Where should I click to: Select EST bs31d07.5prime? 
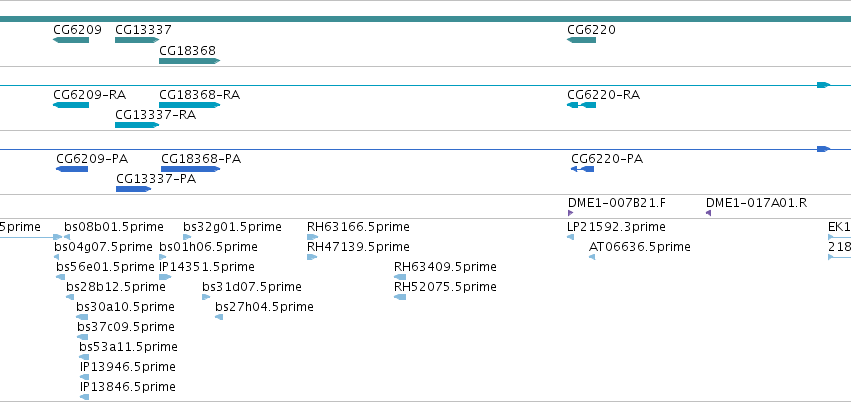[x=206, y=297]
